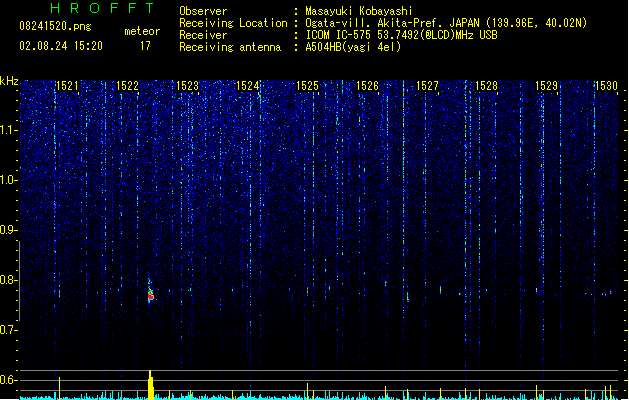Click the 0.9 kHz axis label
Screen dimensions: 629x400
point(8,230)
